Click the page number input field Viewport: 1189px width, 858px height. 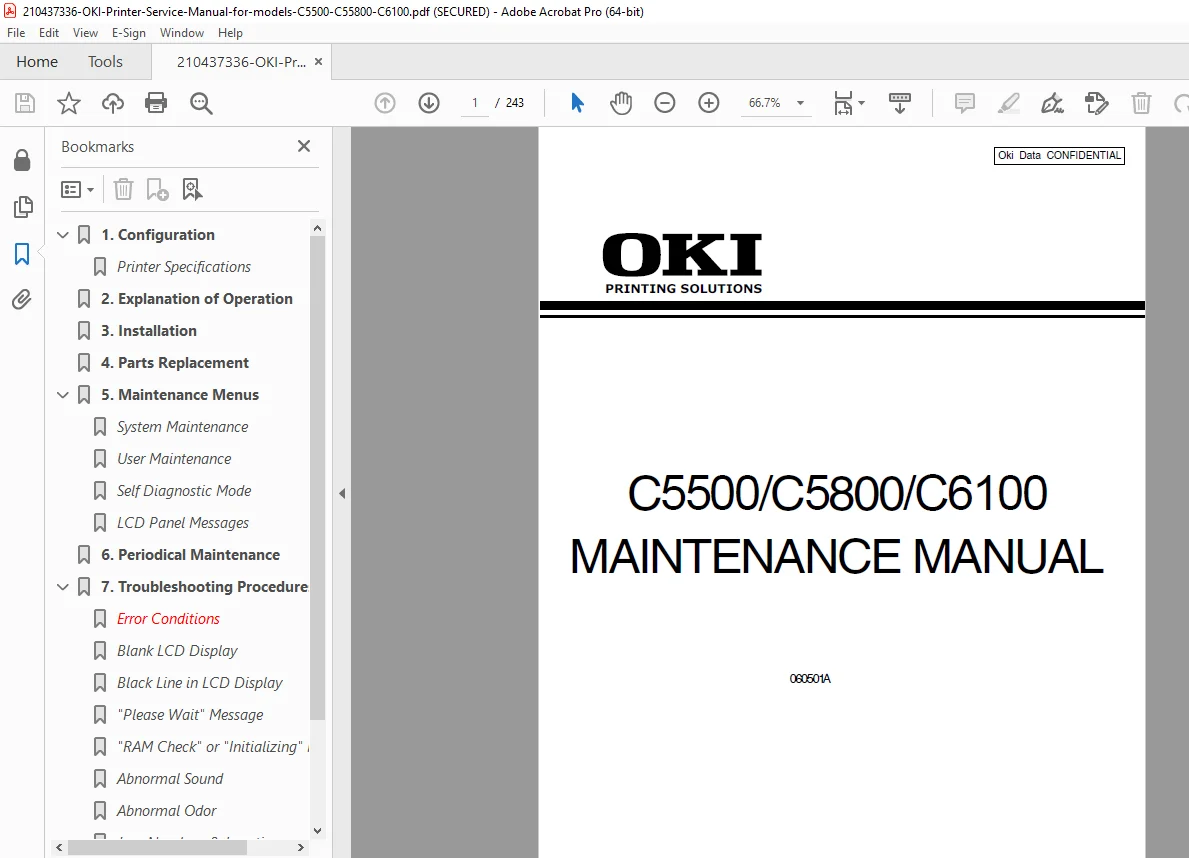coord(475,102)
